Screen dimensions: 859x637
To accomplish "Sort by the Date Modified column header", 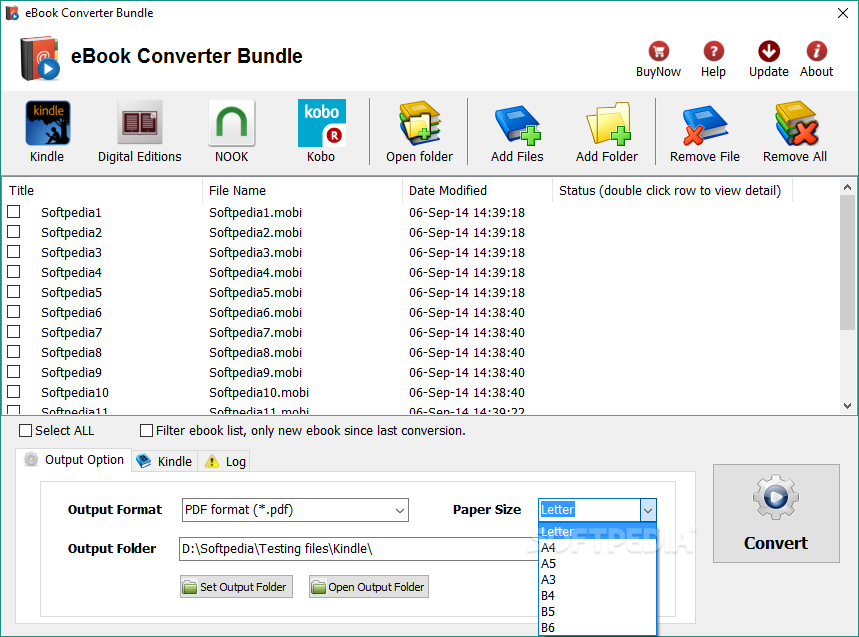I will (x=477, y=190).
